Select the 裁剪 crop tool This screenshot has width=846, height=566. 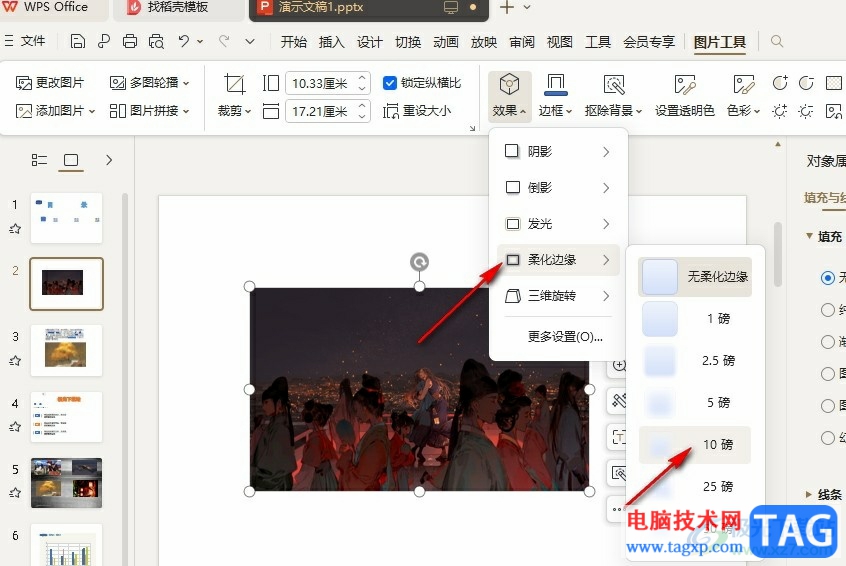tap(234, 96)
